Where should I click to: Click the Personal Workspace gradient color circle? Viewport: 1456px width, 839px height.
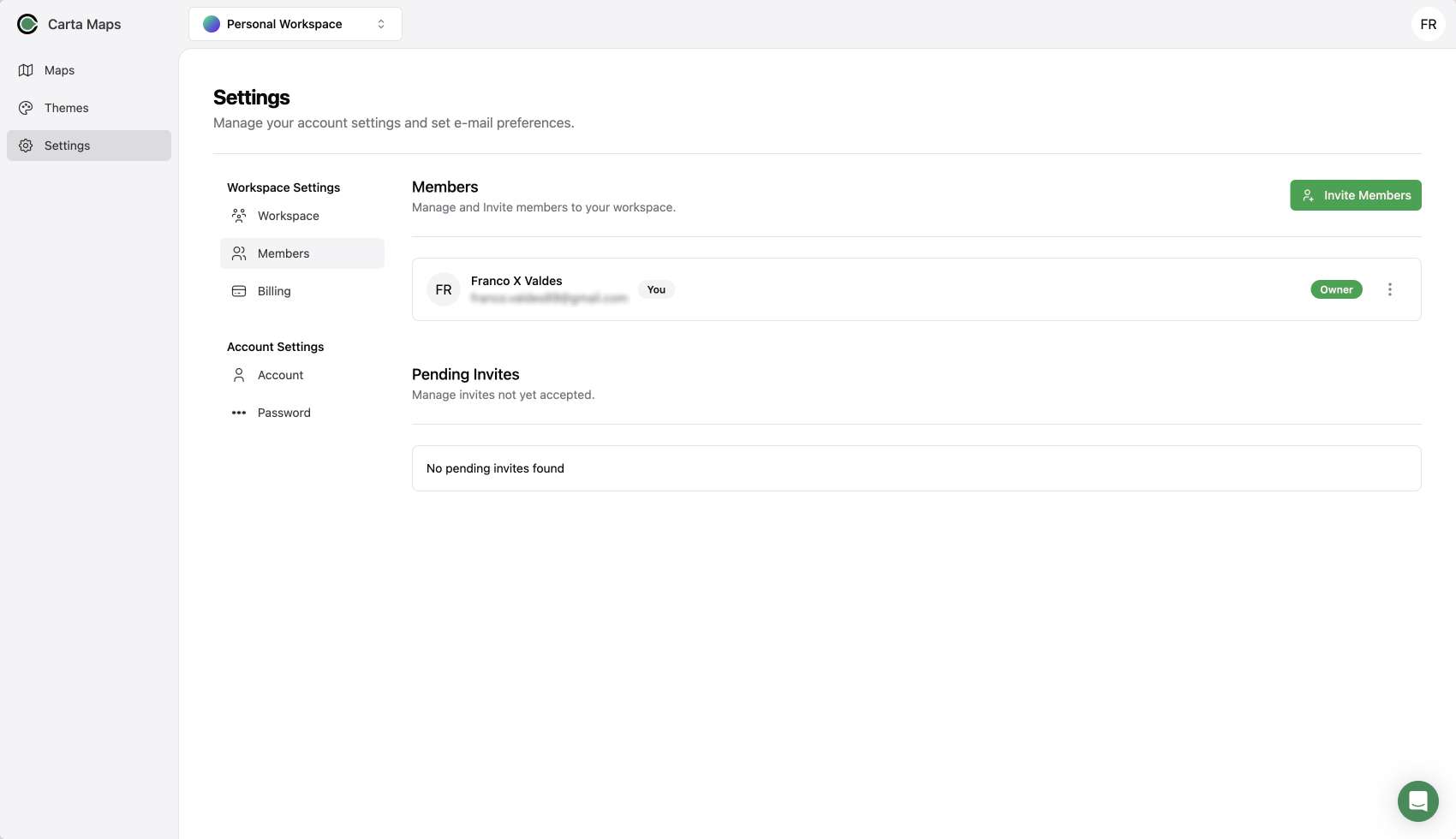(212, 24)
